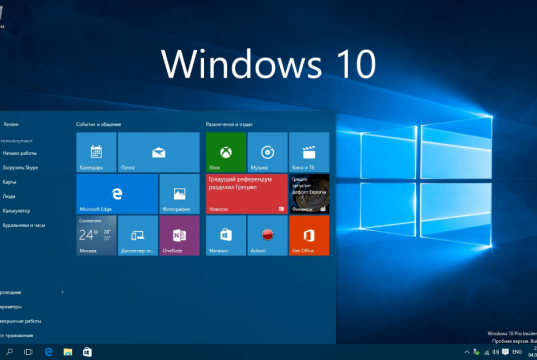Open Начало работы from the app list
537x360 pixels.
[x=20, y=153]
